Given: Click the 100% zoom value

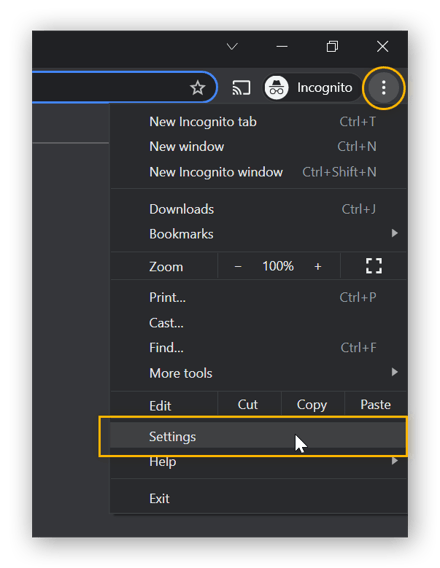Looking at the screenshot, I should pos(278,267).
